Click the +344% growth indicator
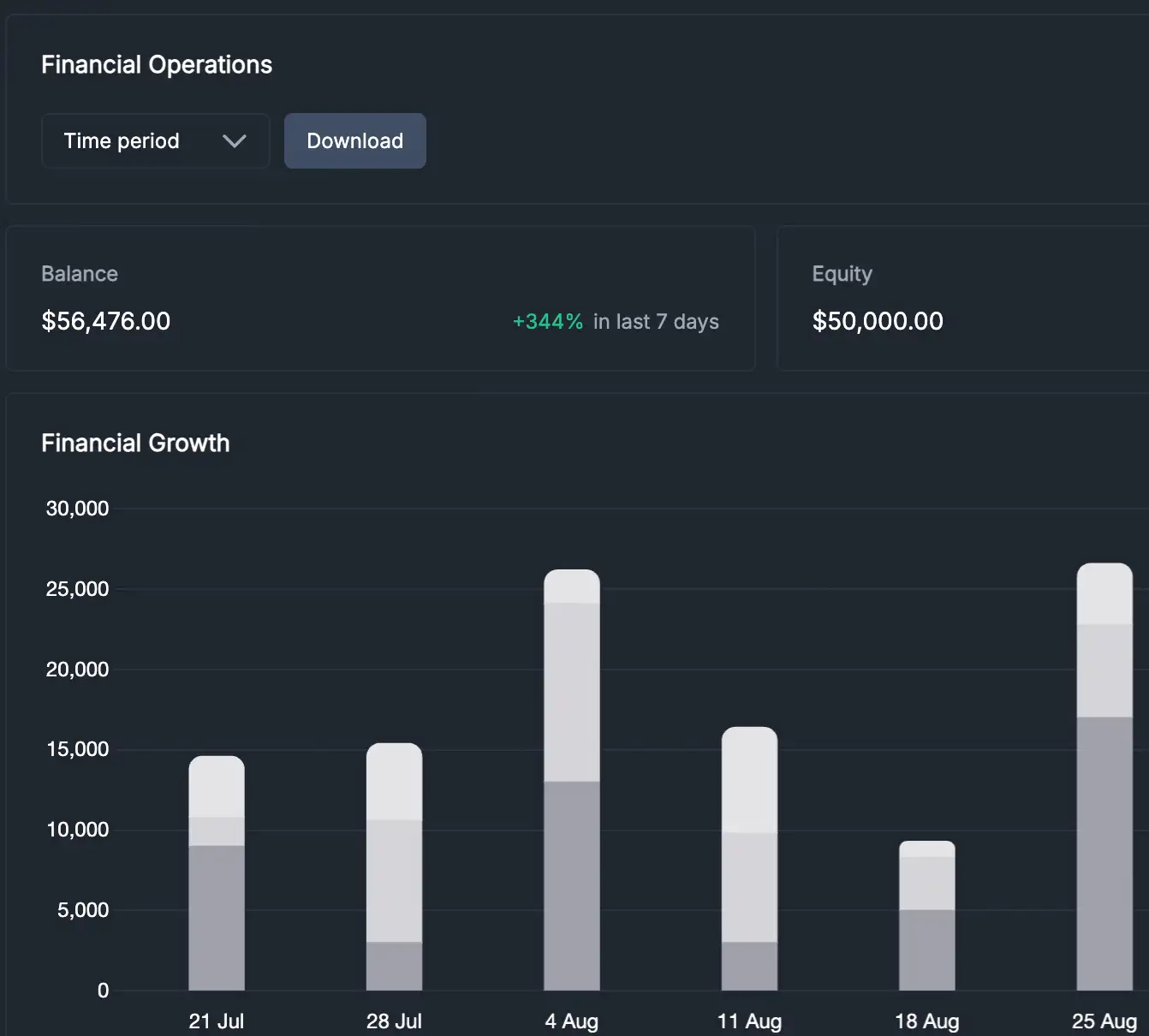Screen dimensions: 1149x1036 point(547,322)
